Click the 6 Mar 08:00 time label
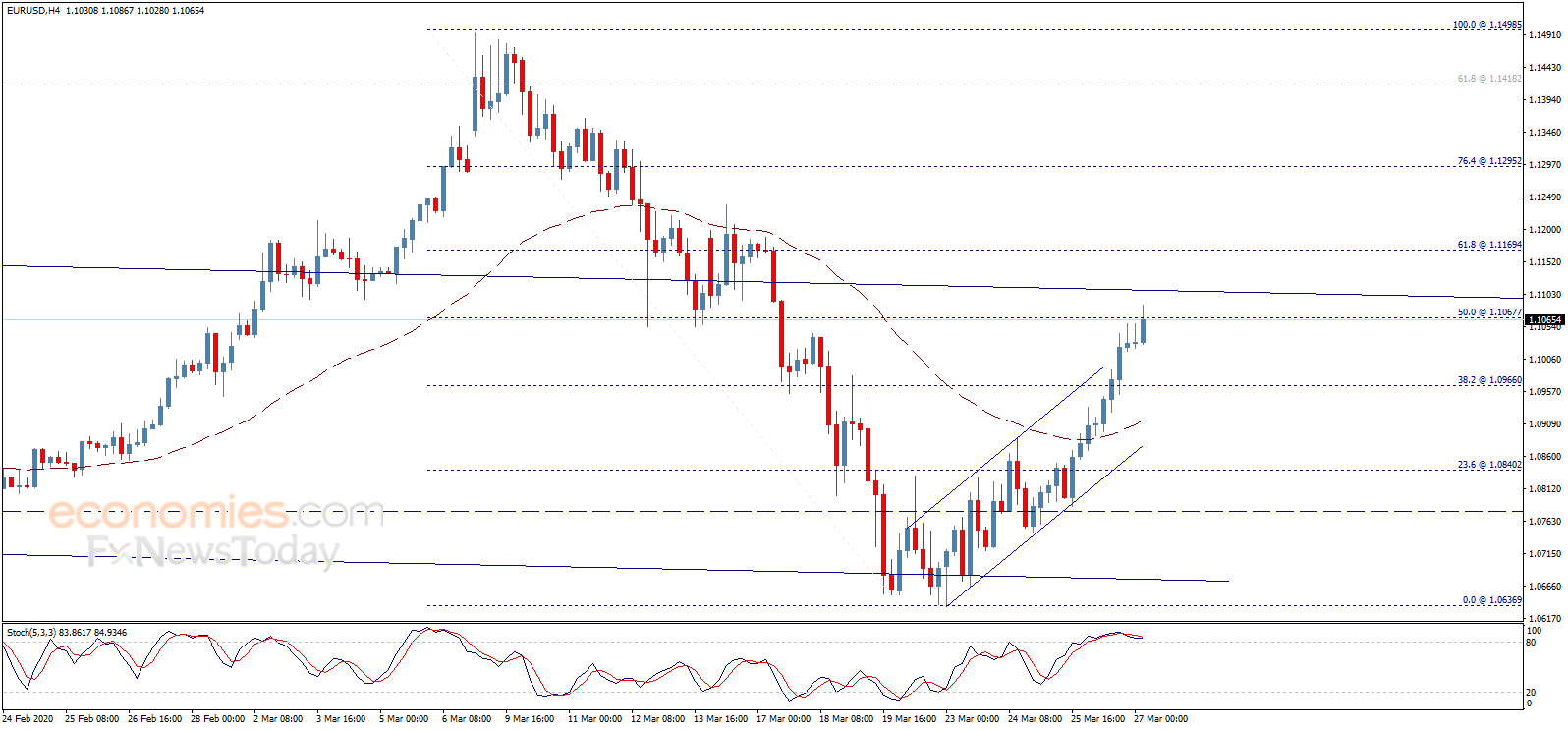The height and width of the screenshot is (730, 1568). pyautogui.click(x=467, y=719)
